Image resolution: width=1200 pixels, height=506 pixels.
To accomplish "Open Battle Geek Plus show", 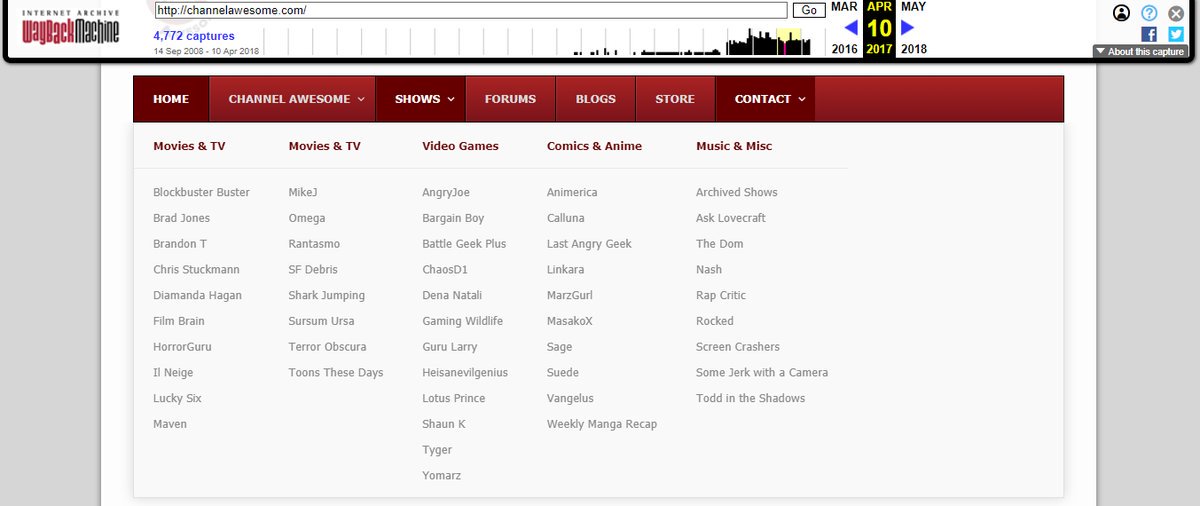I will [x=464, y=244].
